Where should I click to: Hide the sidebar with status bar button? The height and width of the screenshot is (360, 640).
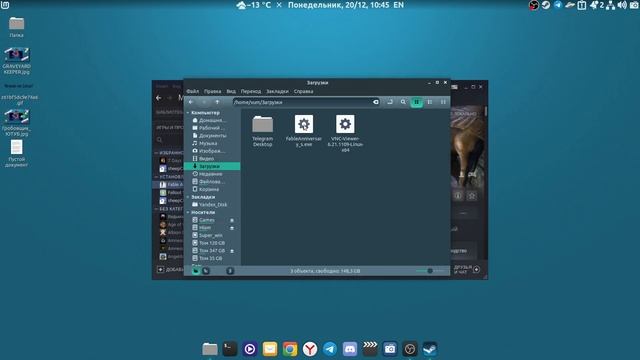230,271
